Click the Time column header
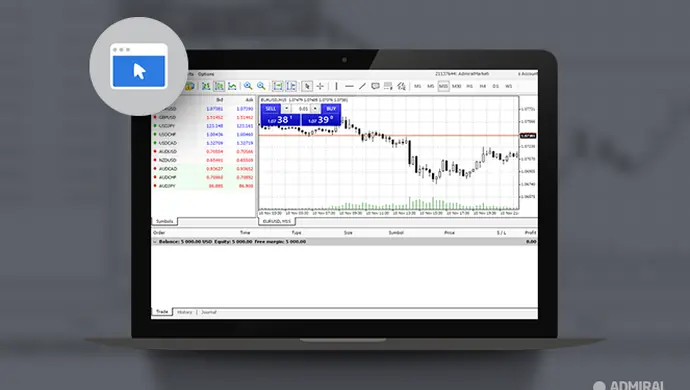 click(245, 232)
